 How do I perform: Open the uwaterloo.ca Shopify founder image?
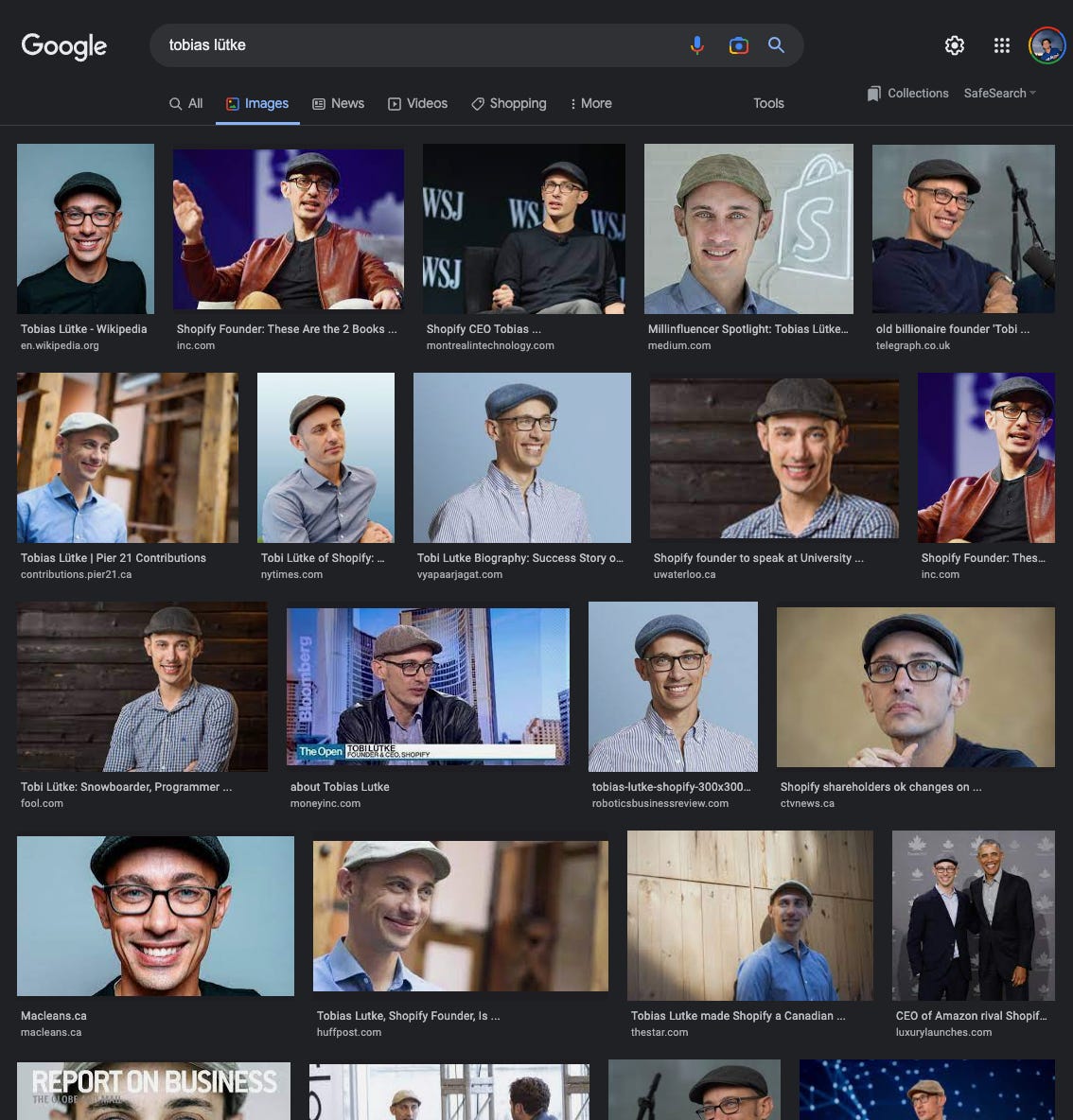[x=774, y=458]
